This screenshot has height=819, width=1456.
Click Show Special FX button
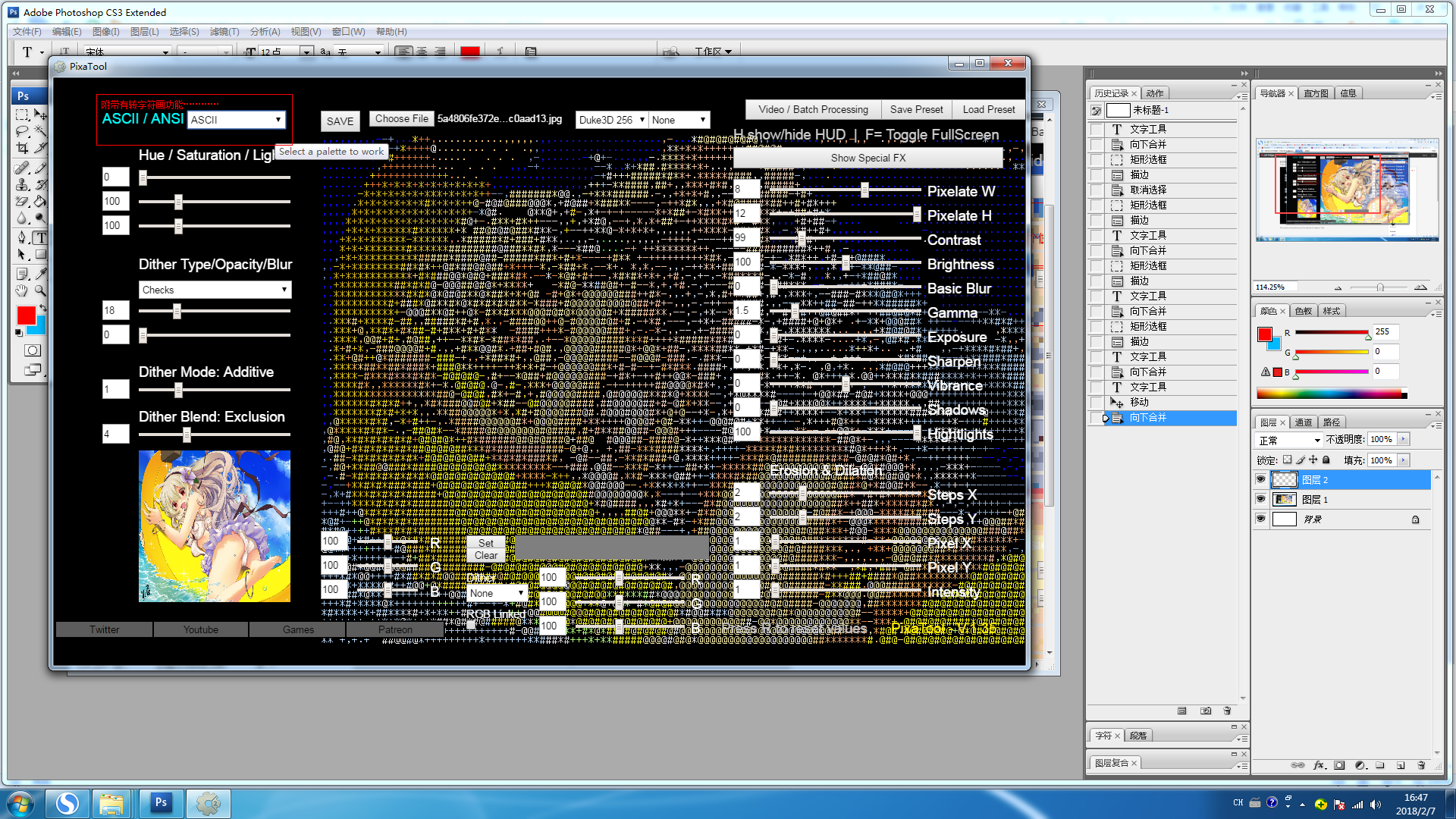click(868, 158)
